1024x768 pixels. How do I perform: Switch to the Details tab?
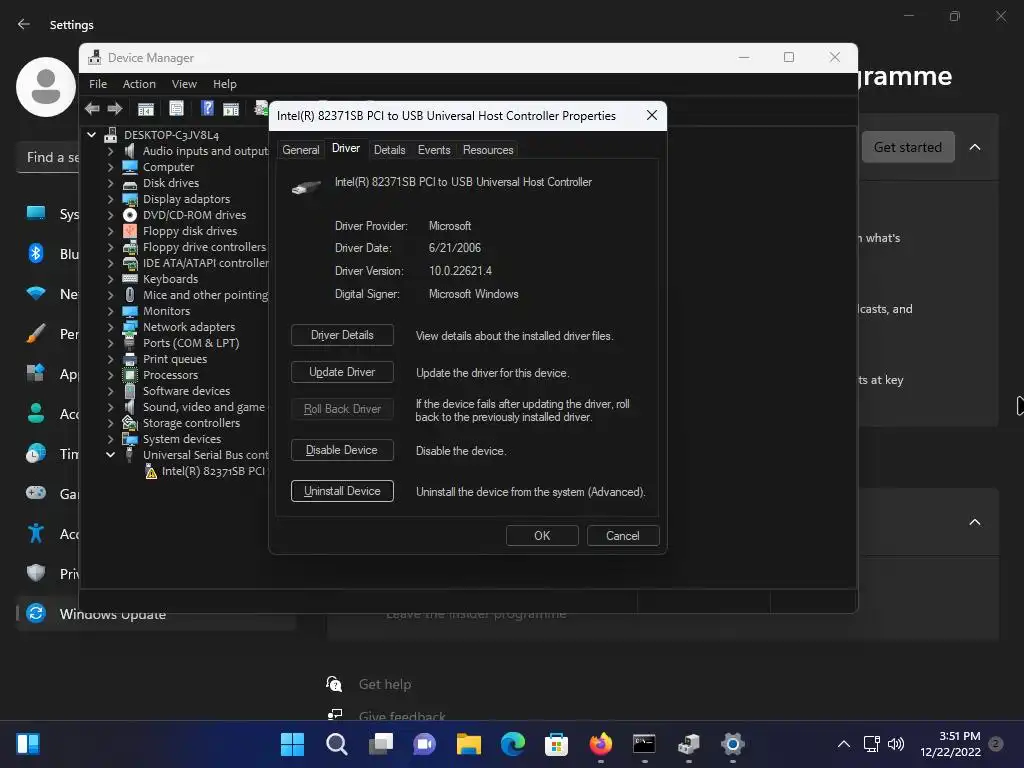[x=389, y=150]
